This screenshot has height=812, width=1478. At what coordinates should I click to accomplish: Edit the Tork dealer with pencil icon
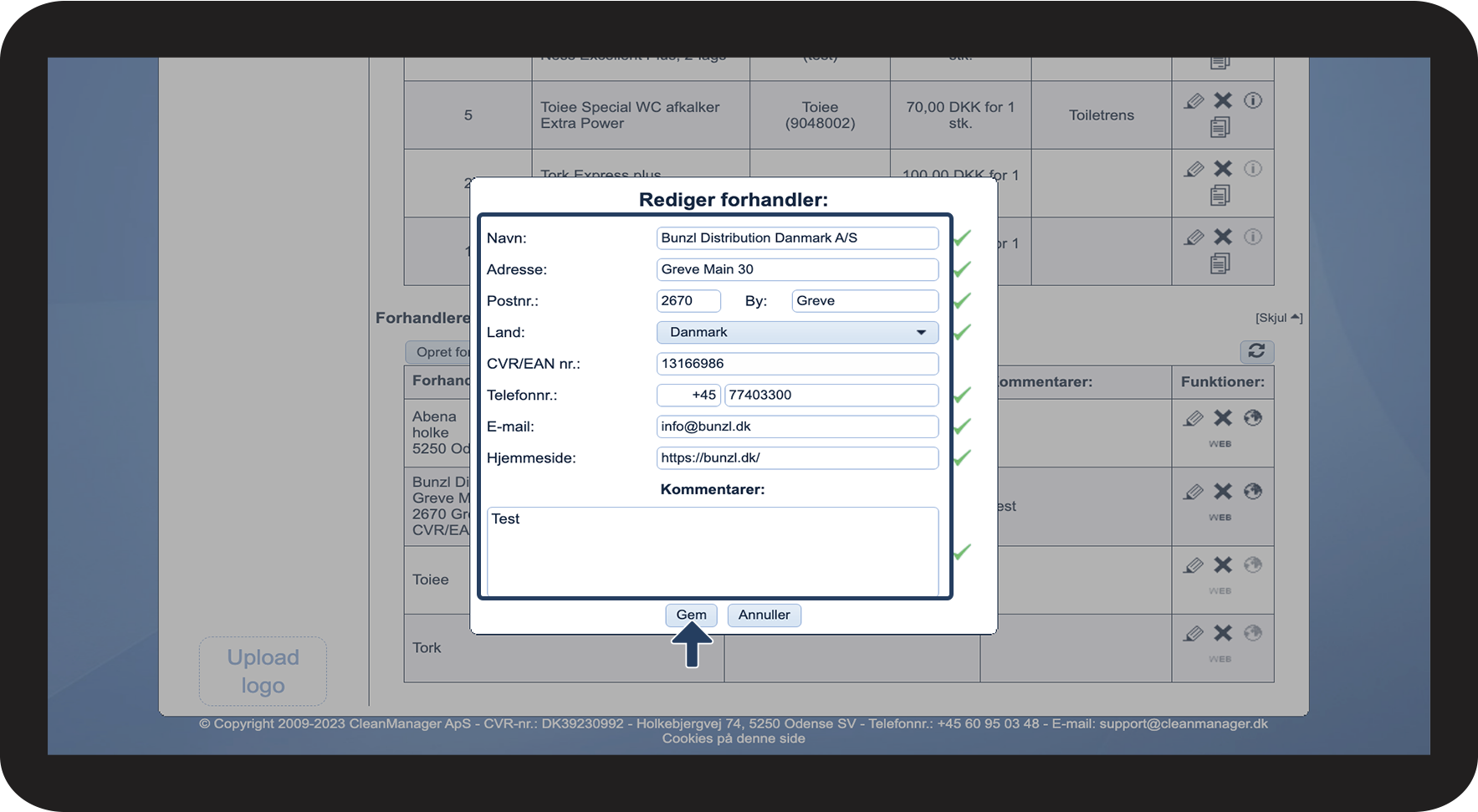1194,634
